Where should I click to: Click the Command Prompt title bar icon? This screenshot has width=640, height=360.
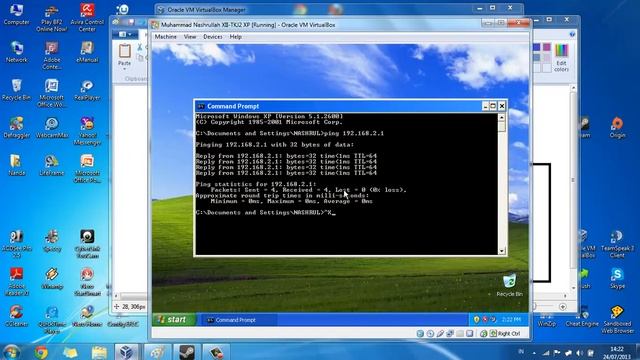(200, 106)
